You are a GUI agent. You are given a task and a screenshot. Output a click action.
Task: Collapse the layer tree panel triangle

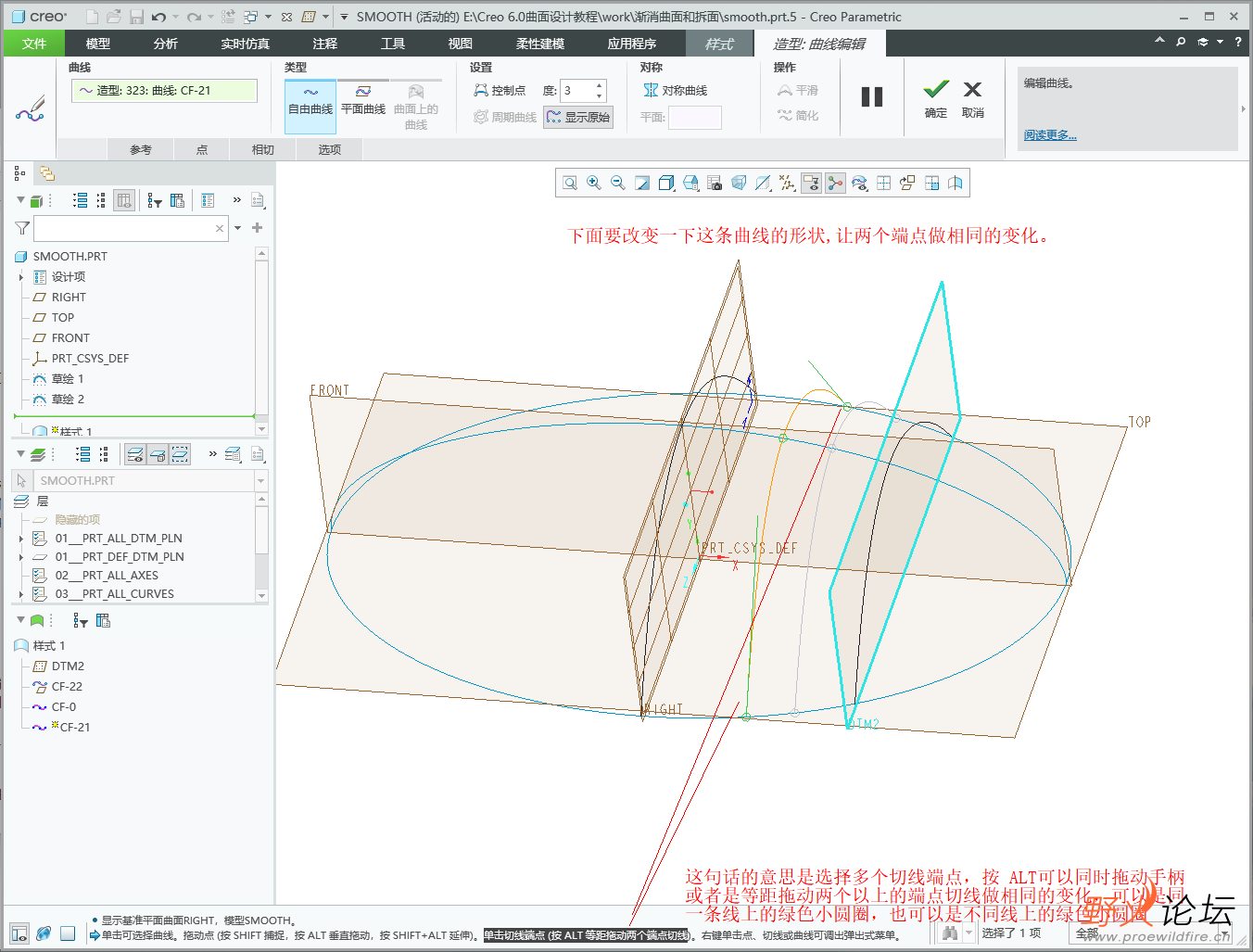[20, 453]
